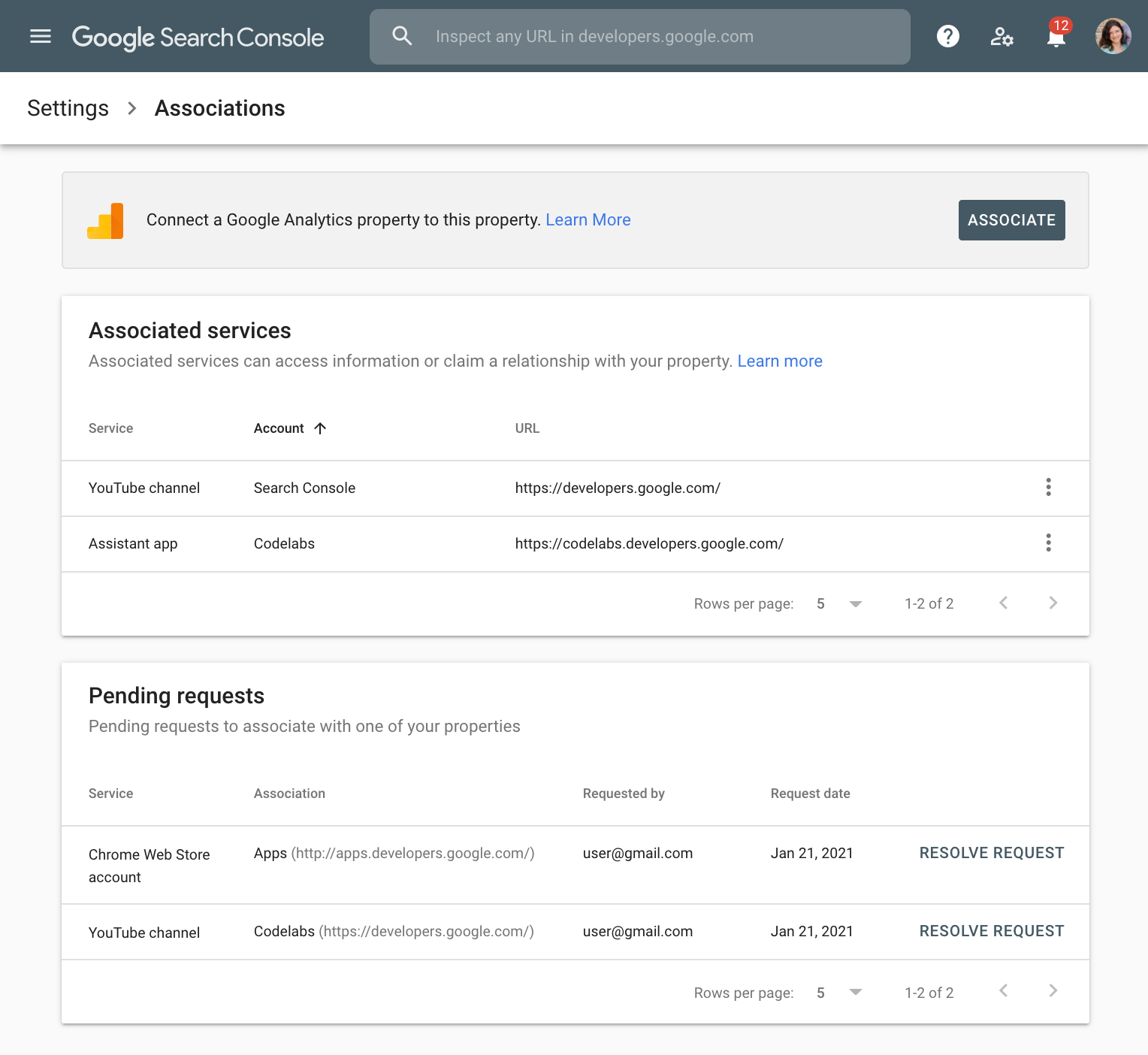
Task: Open the user settings icon
Action: (x=1001, y=35)
